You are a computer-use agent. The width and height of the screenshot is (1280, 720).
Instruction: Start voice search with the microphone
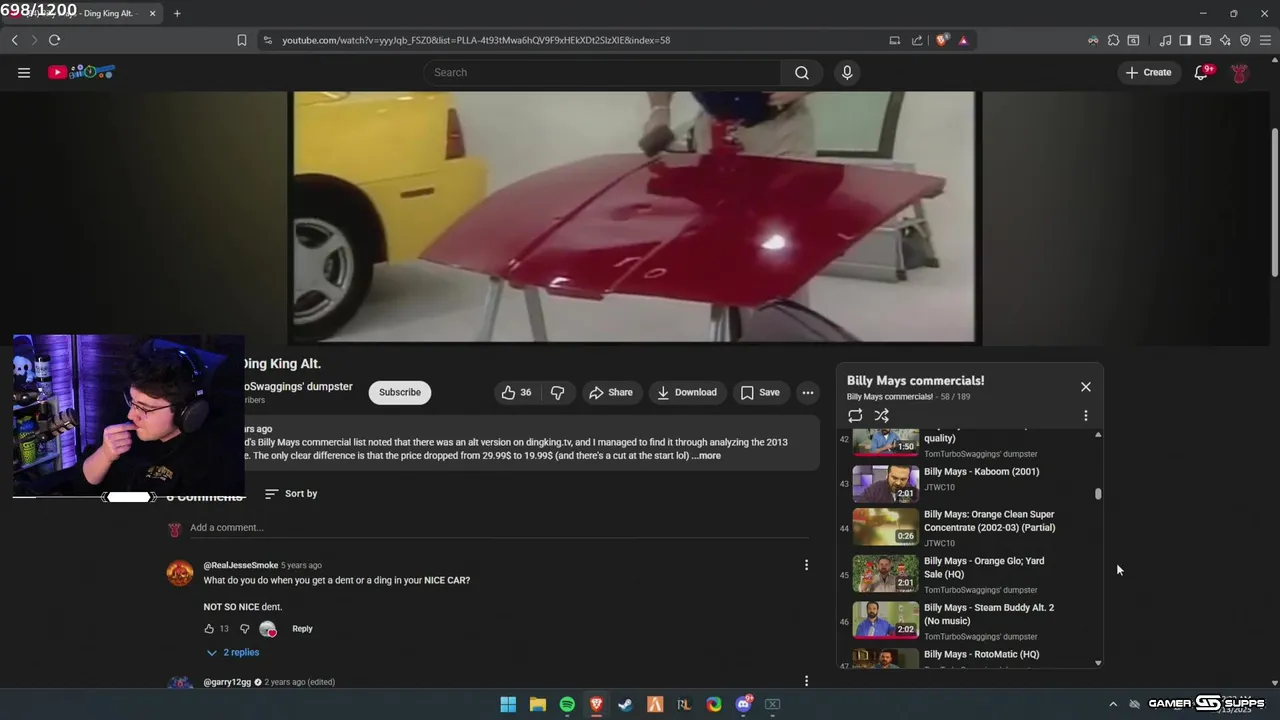point(847,72)
